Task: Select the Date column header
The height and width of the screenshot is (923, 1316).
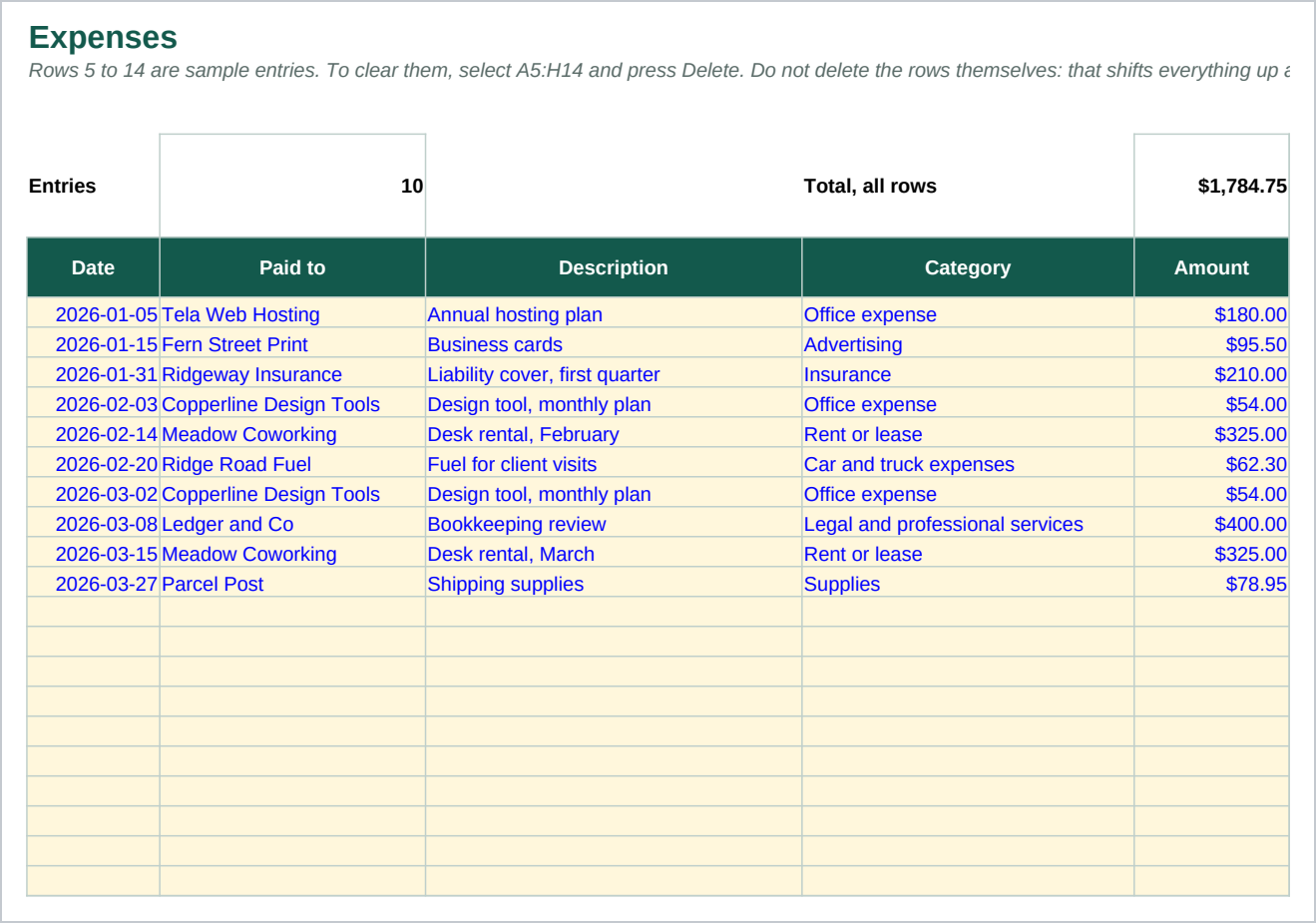Action: tap(93, 267)
